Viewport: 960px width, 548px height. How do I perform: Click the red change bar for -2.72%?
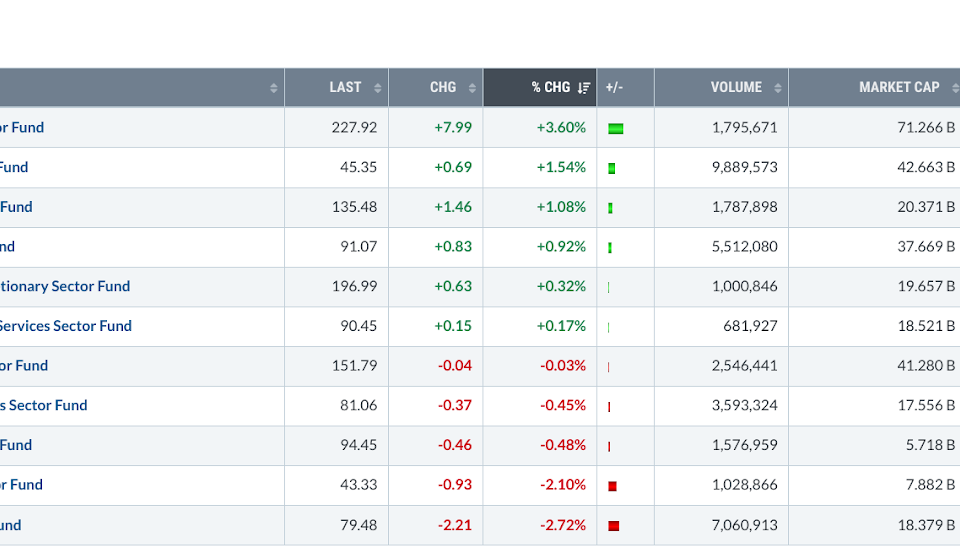pyautogui.click(x=614, y=526)
